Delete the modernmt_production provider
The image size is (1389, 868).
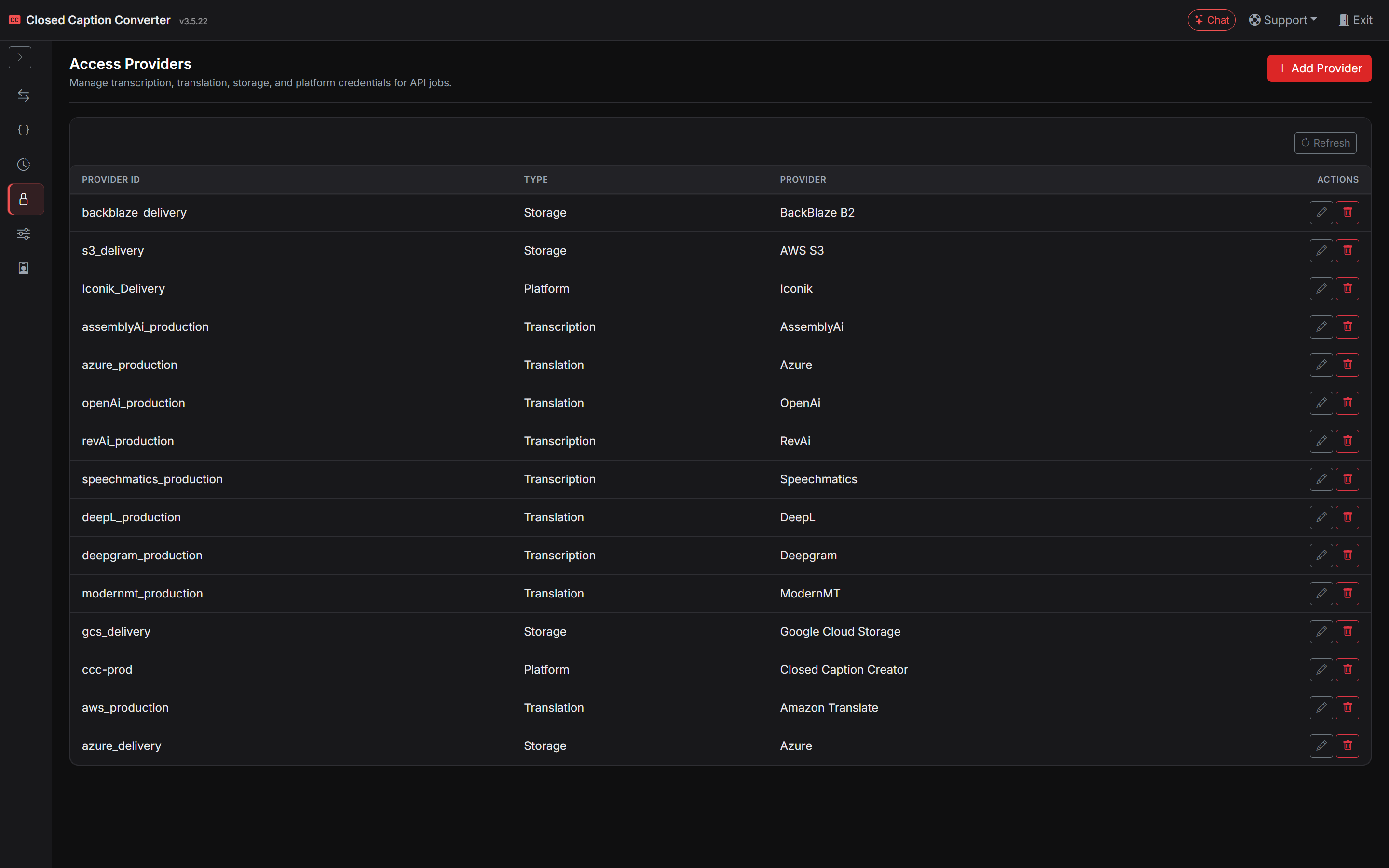[1347, 594]
